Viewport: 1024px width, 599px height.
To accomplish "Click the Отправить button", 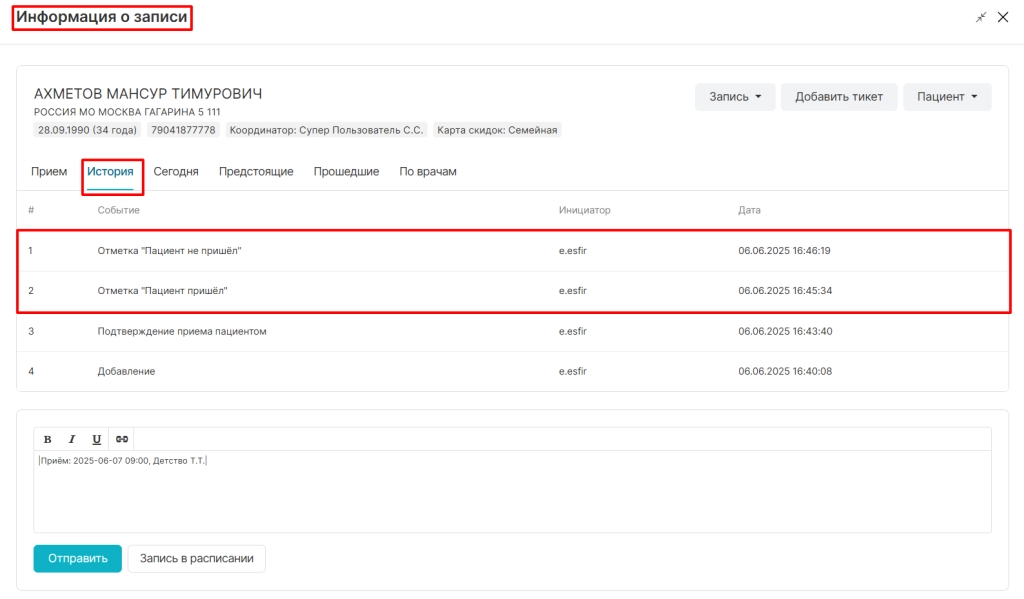I will [x=78, y=559].
